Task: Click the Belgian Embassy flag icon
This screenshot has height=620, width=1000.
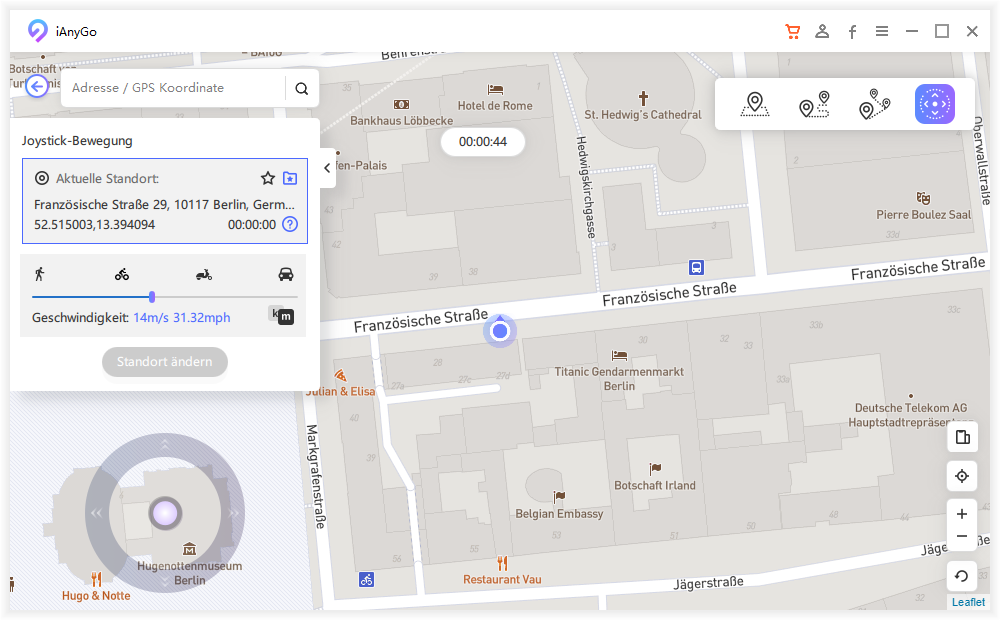Action: click(559, 497)
